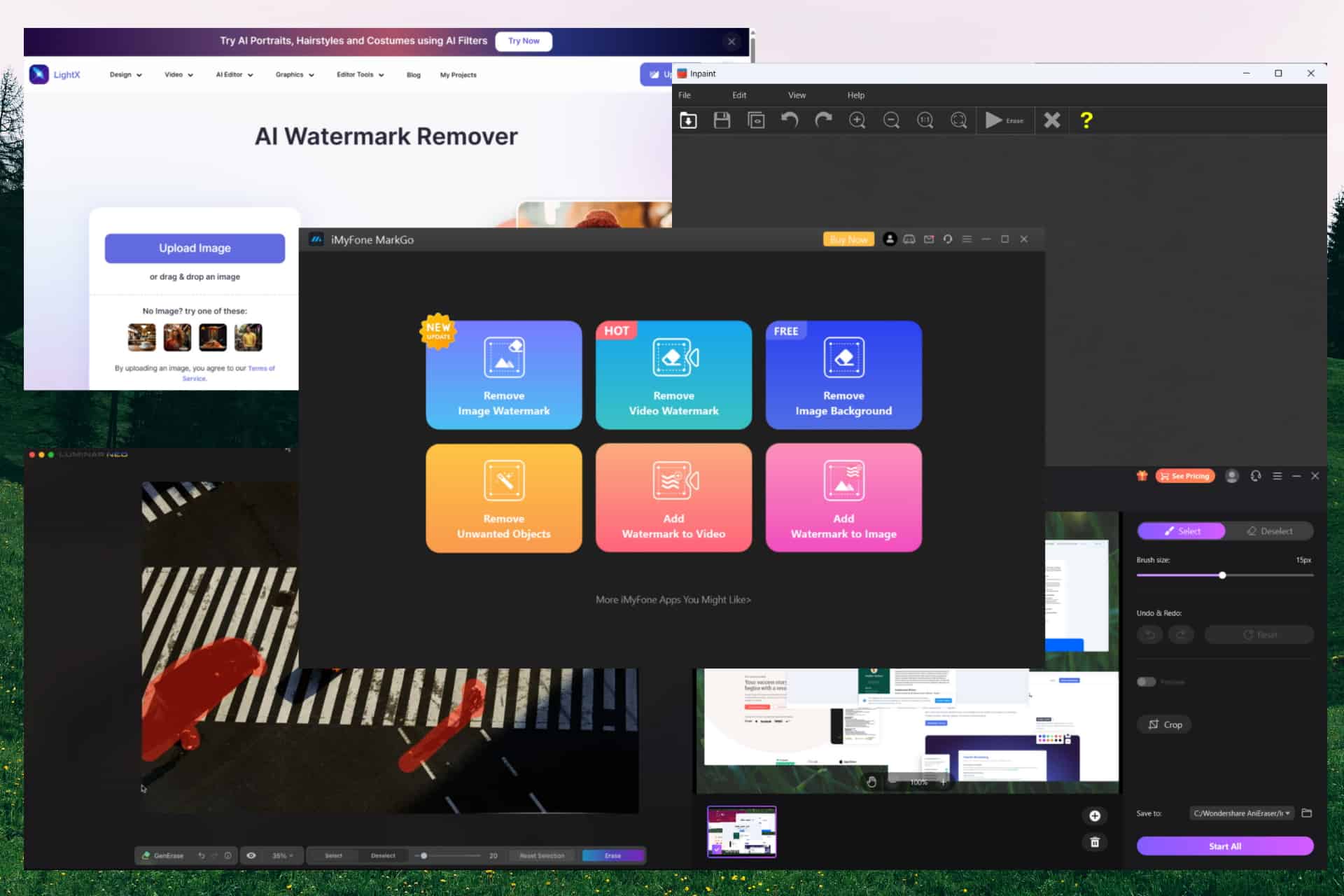The width and height of the screenshot is (1344, 896).
Task: Click Try Now in the LightX banner
Action: click(x=524, y=41)
